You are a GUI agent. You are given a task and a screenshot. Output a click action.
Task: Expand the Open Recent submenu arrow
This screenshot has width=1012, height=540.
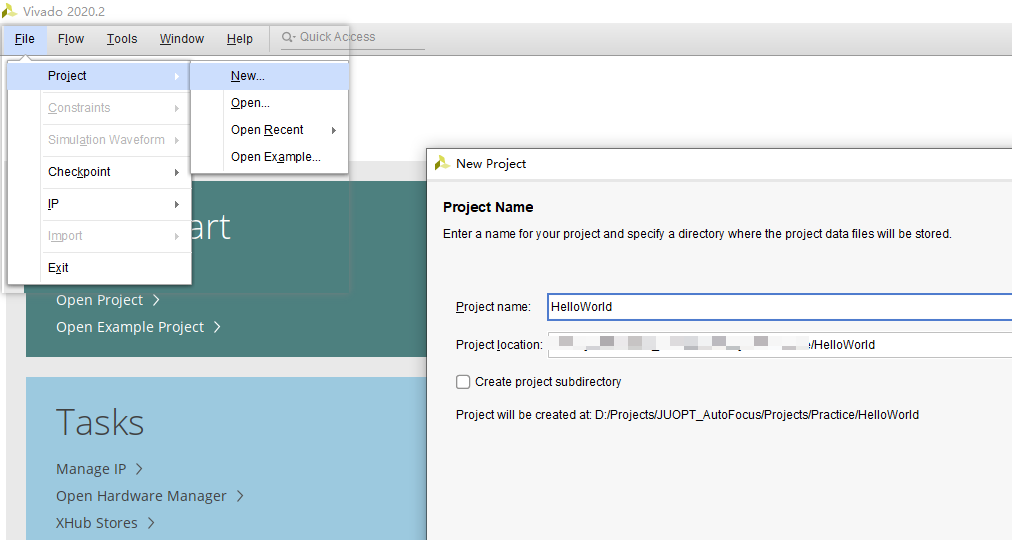(334, 130)
